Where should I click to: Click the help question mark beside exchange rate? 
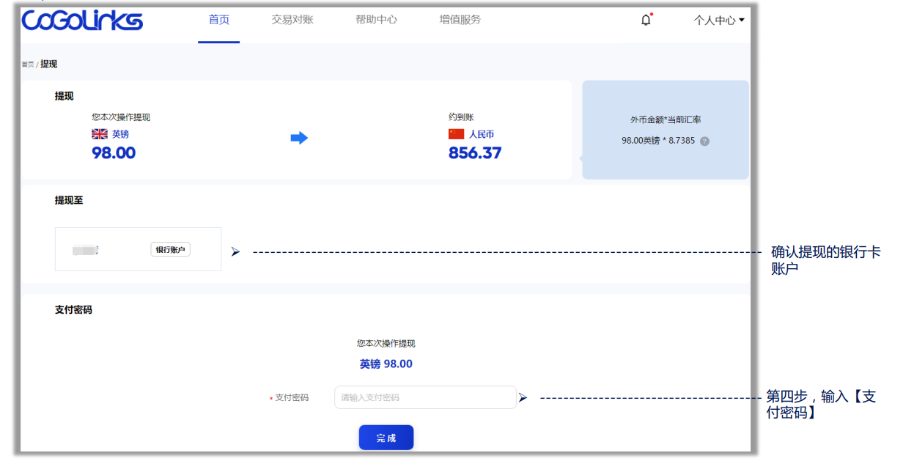coord(704,141)
